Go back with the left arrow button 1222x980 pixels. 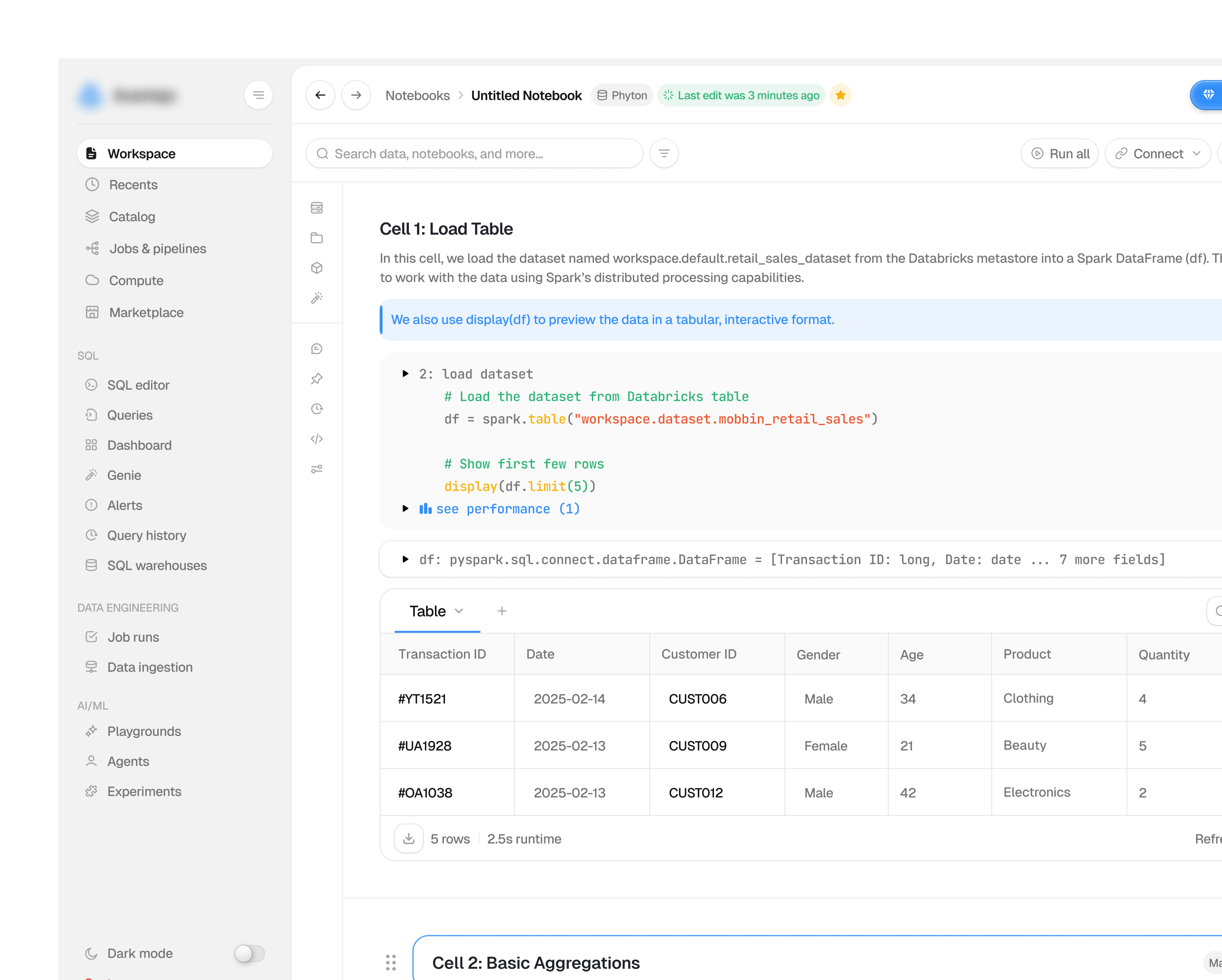point(320,95)
